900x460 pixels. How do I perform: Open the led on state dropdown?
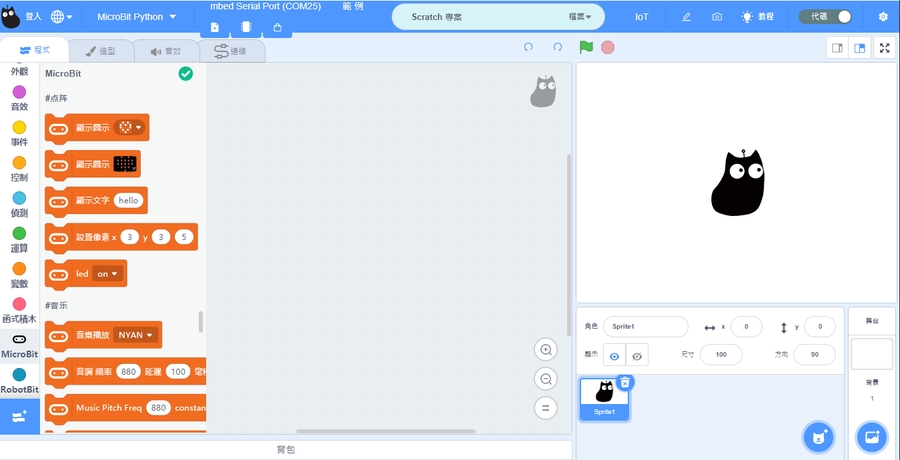(x=107, y=273)
